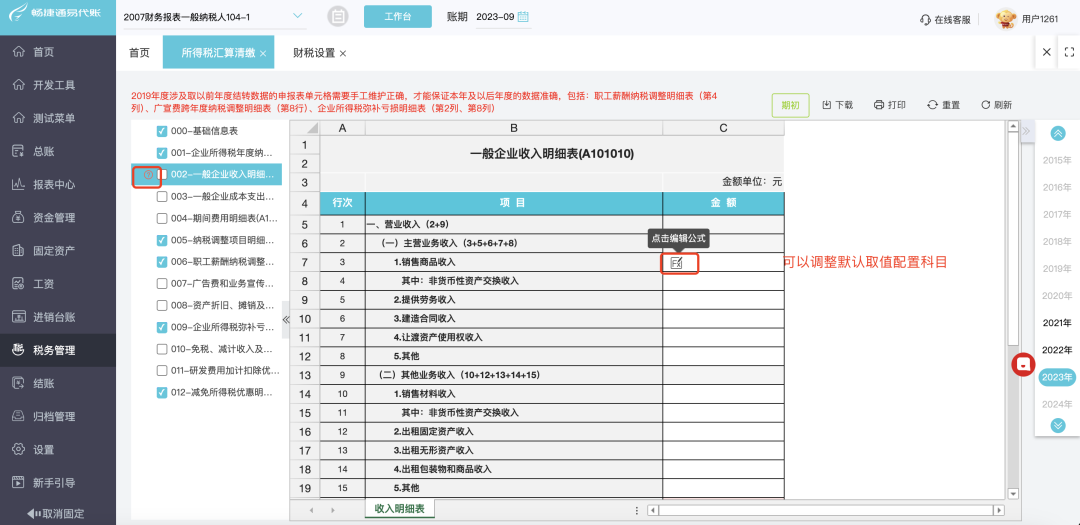Viewport: 1080px width, 525px height.
Task: Click the question mark icon beside 002
Action: click(147, 175)
